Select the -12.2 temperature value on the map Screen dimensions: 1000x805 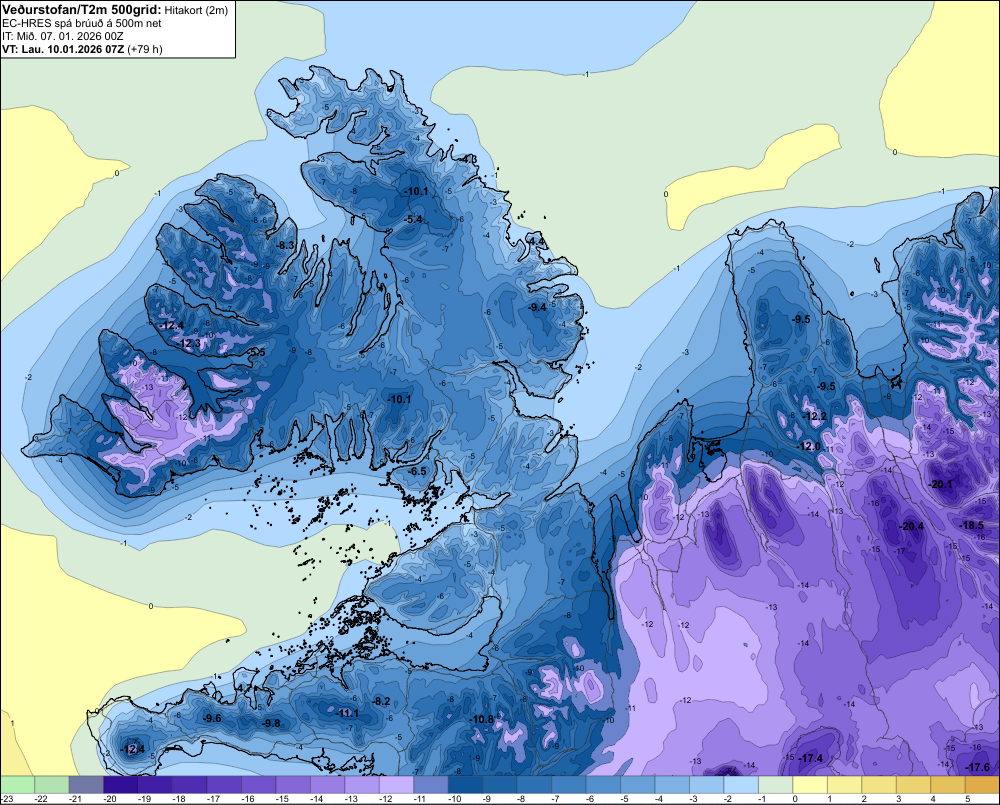pos(814,416)
